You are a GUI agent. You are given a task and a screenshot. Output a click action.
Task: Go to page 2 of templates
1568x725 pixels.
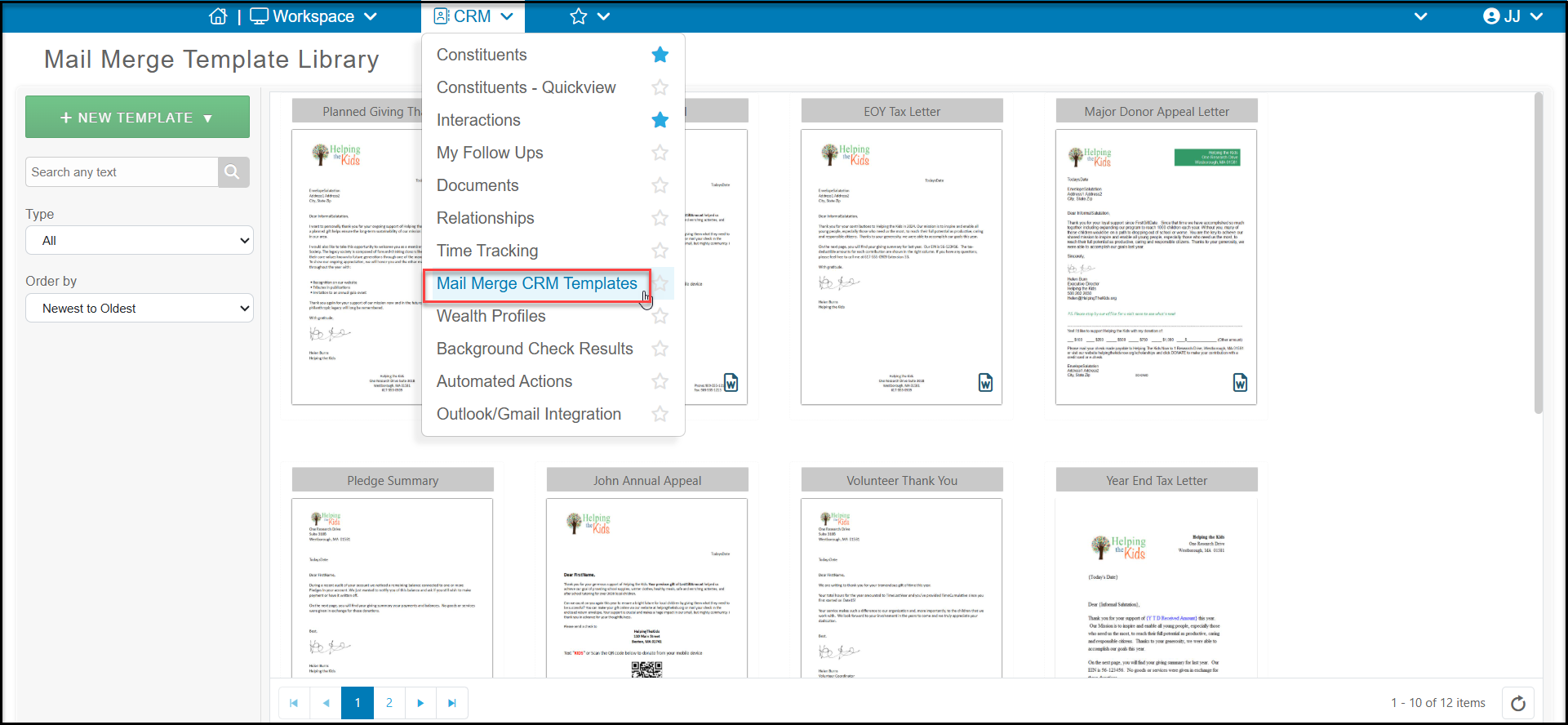[389, 703]
